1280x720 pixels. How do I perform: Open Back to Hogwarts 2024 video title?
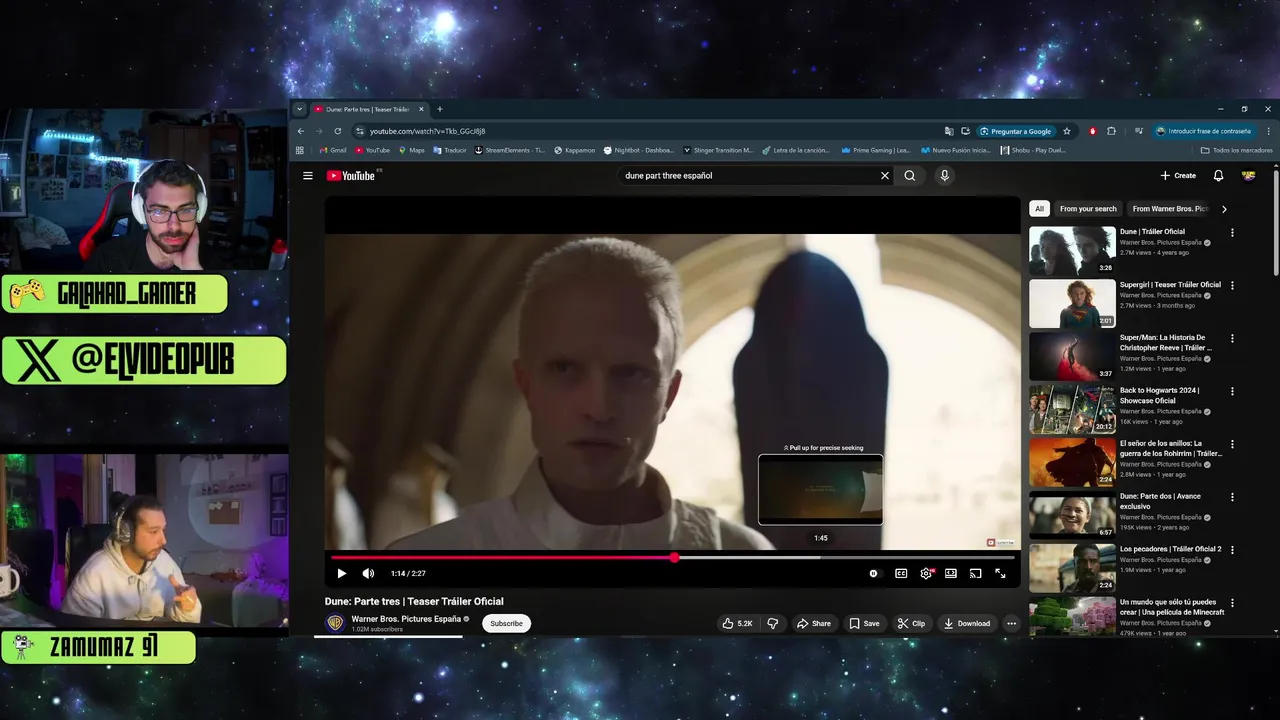(x=1160, y=396)
